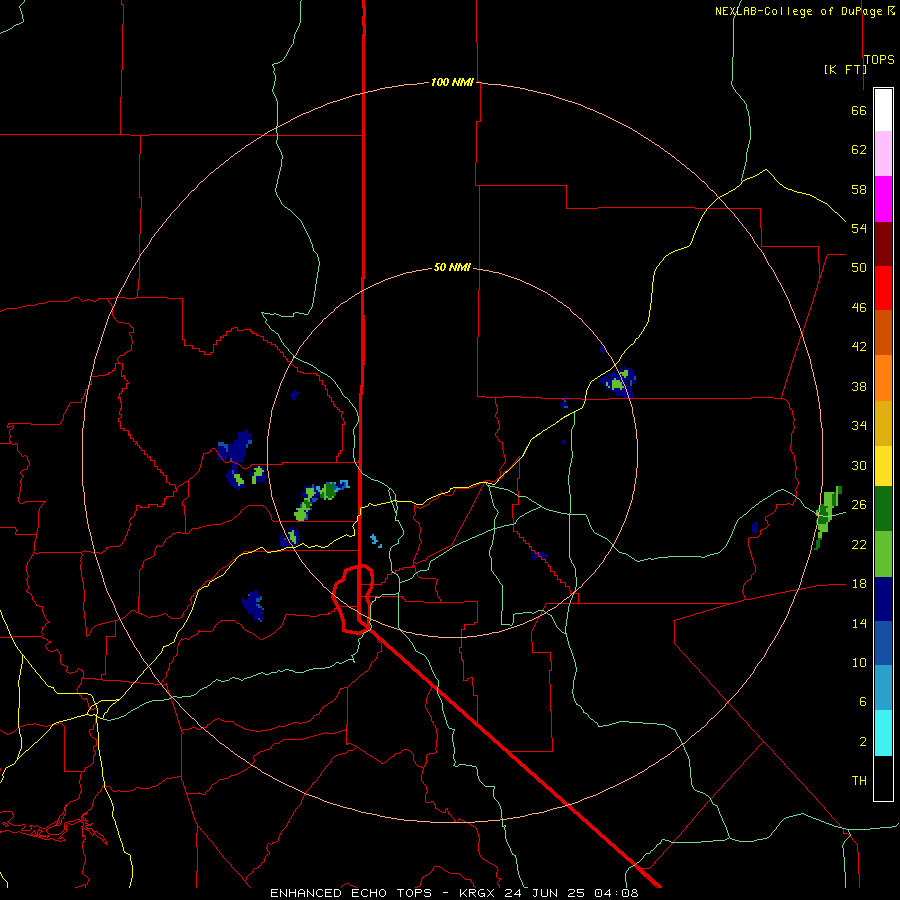The image size is (900, 900).
Task: Click the white top swatch of the legend
Action: (x=883, y=110)
